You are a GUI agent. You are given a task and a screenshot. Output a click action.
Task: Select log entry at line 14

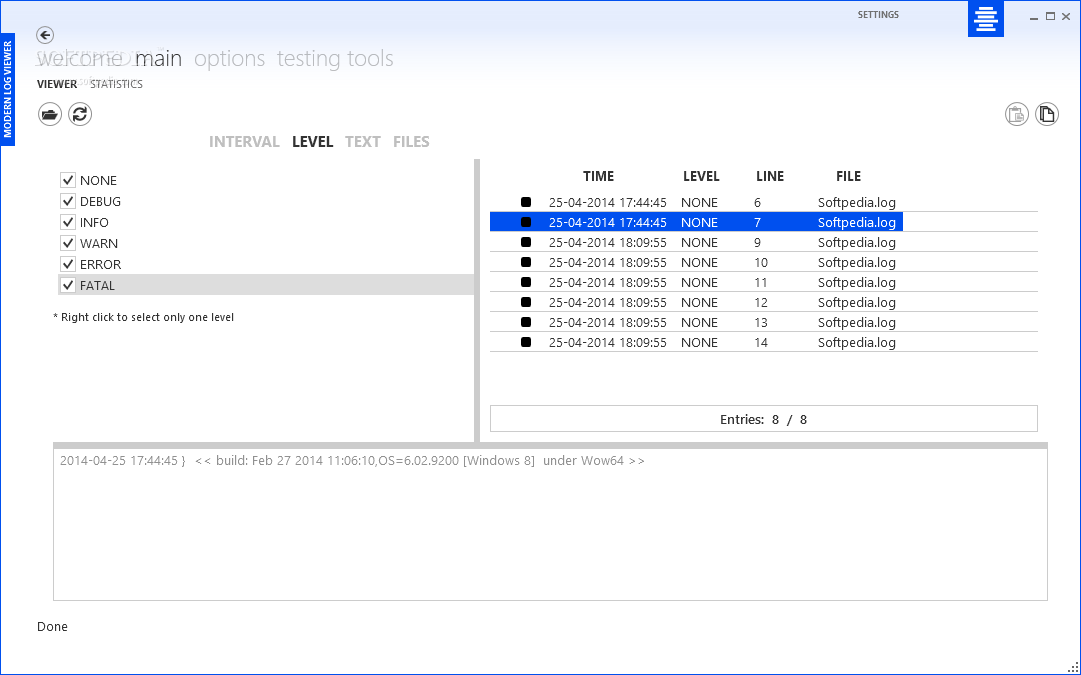764,342
